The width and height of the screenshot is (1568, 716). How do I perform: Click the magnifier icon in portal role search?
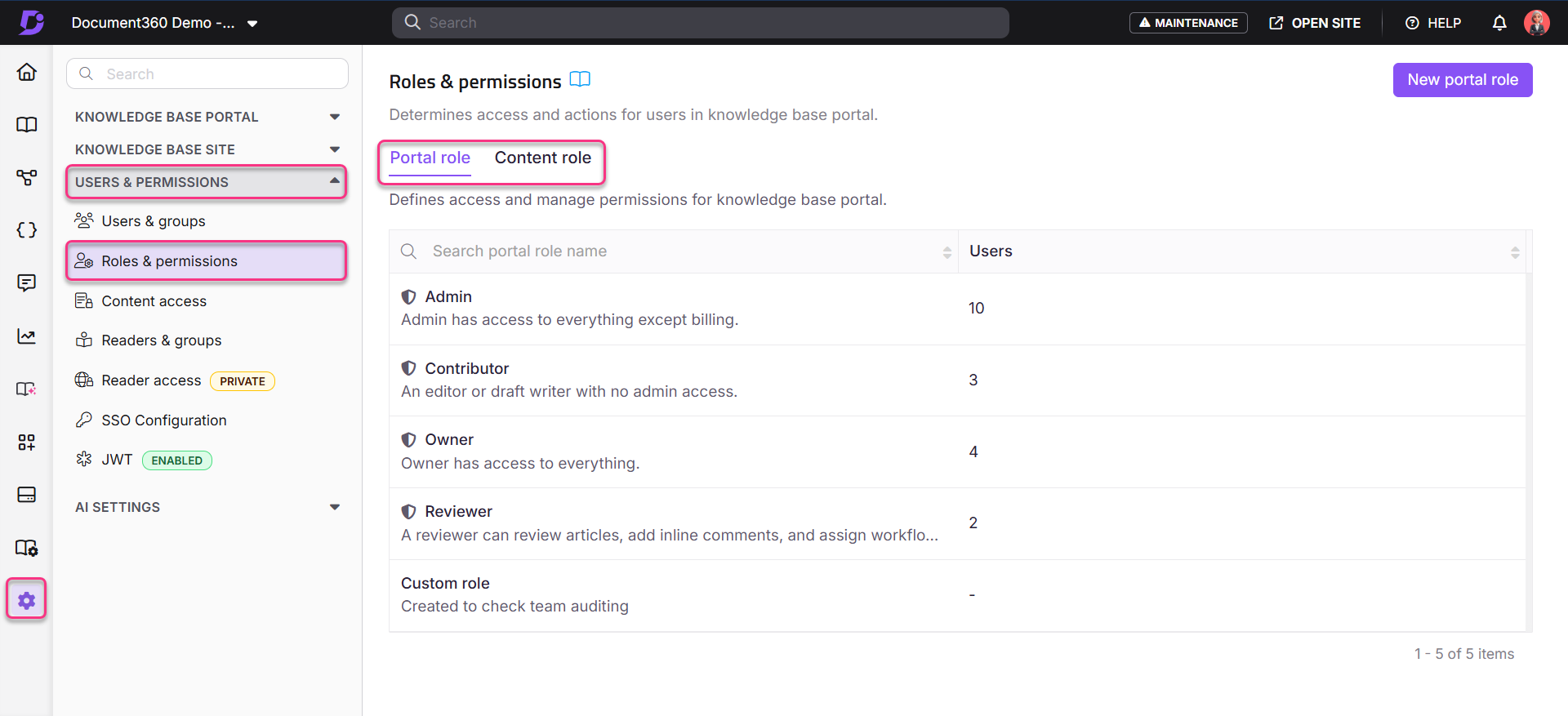[x=409, y=251]
